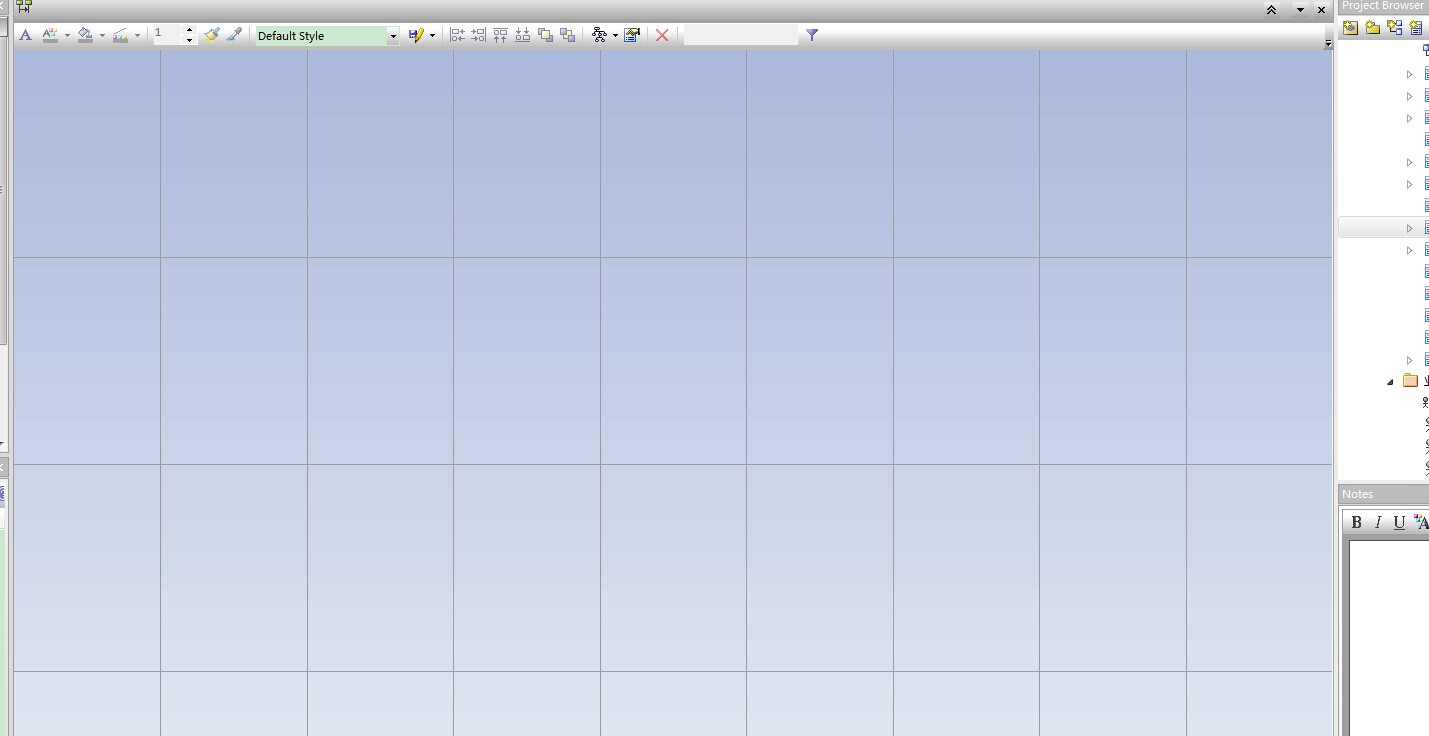Click the funnel filter icon
Viewport: 1429px width, 736px height.
812,35
